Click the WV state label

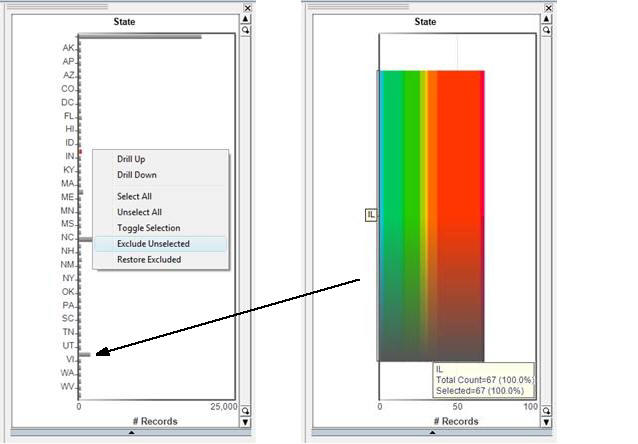click(x=68, y=386)
